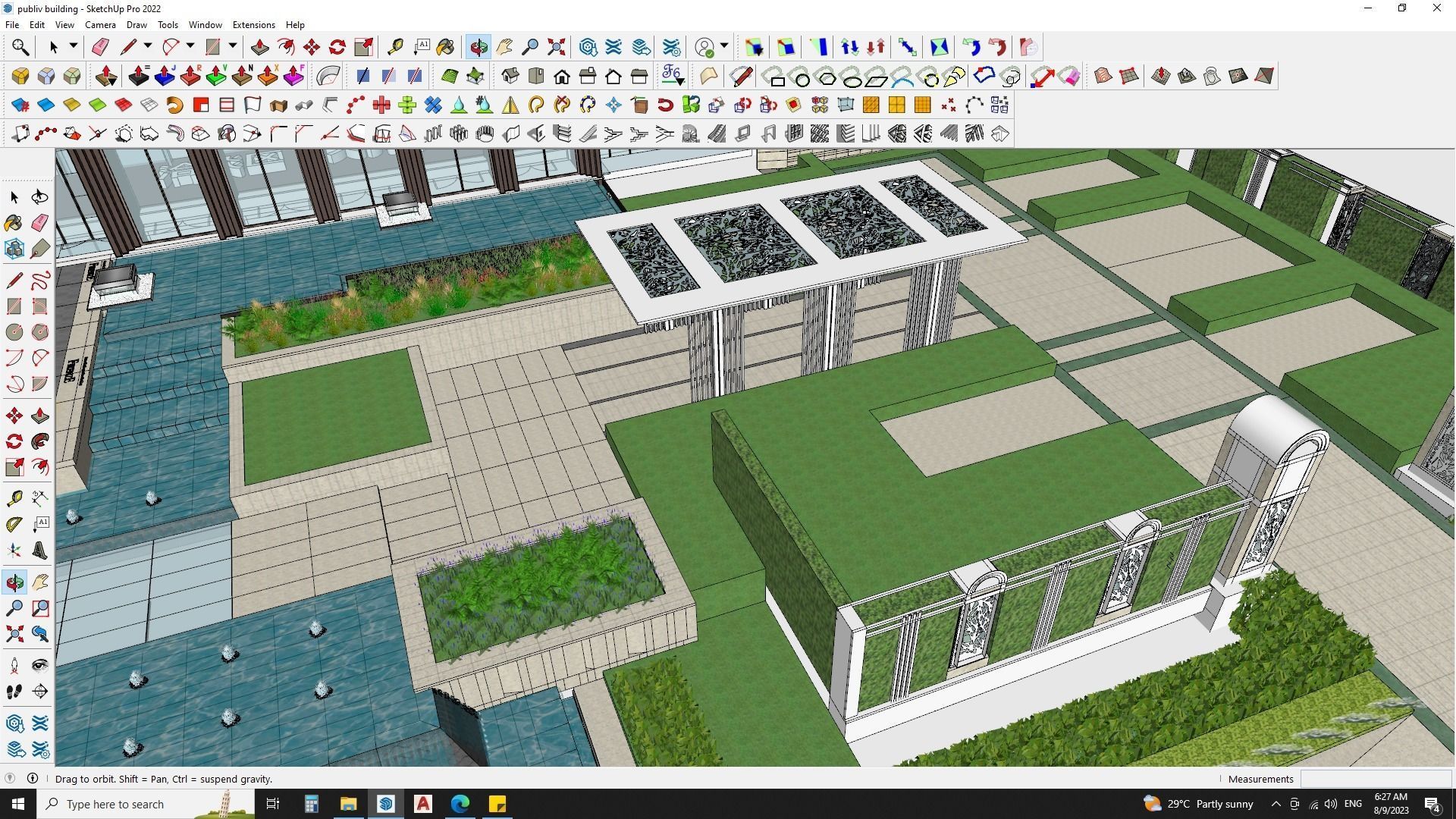Activate the Walk footprints tool

coord(14,692)
